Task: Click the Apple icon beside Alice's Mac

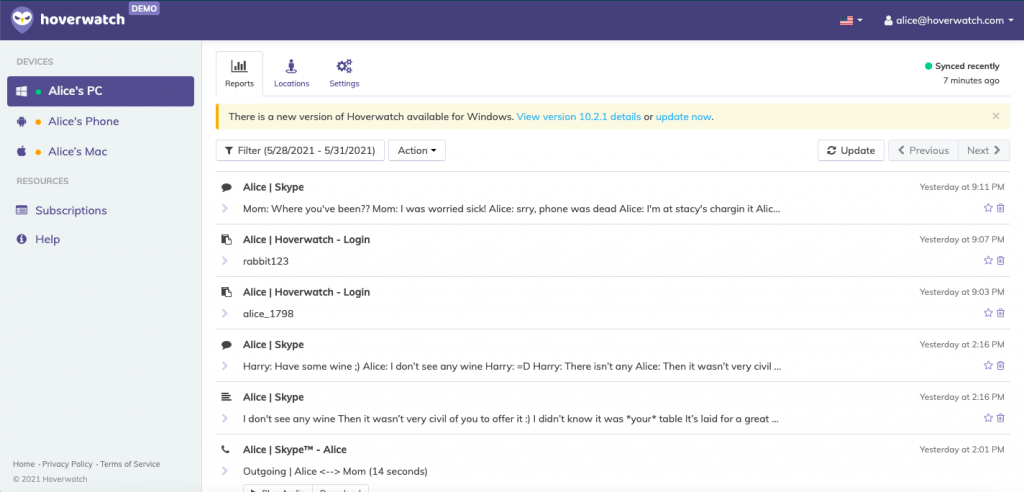Action: click(x=22, y=152)
